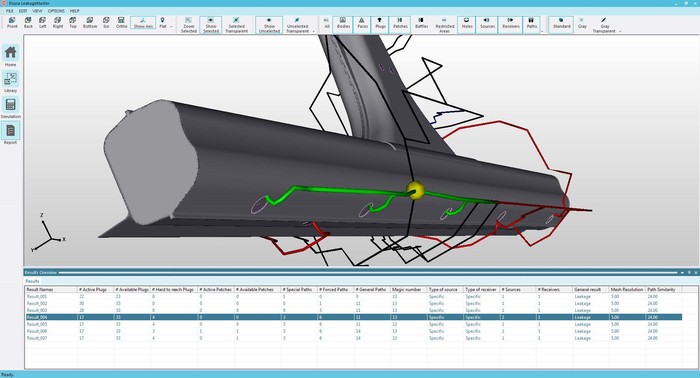Launch the Simulation calculator icon

click(10, 107)
